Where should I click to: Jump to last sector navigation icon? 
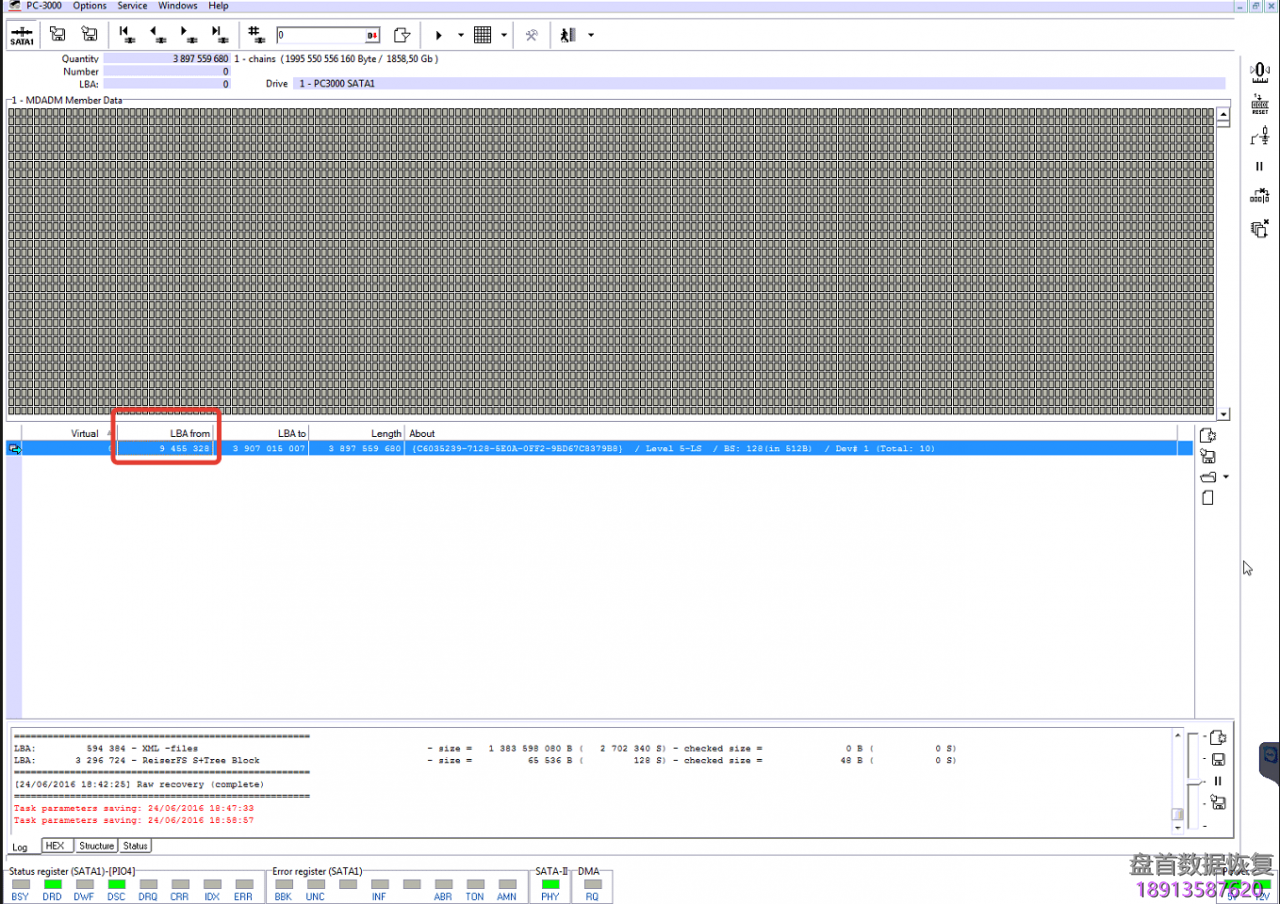click(216, 35)
